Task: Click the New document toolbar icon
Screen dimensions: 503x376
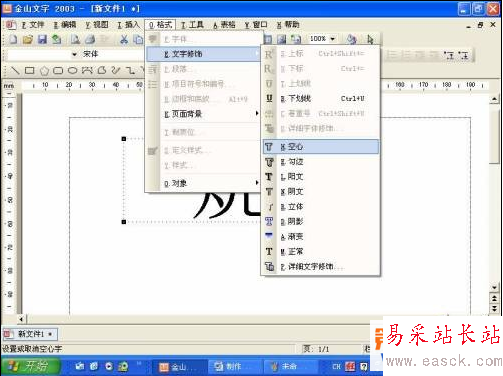Action: [x=13, y=40]
